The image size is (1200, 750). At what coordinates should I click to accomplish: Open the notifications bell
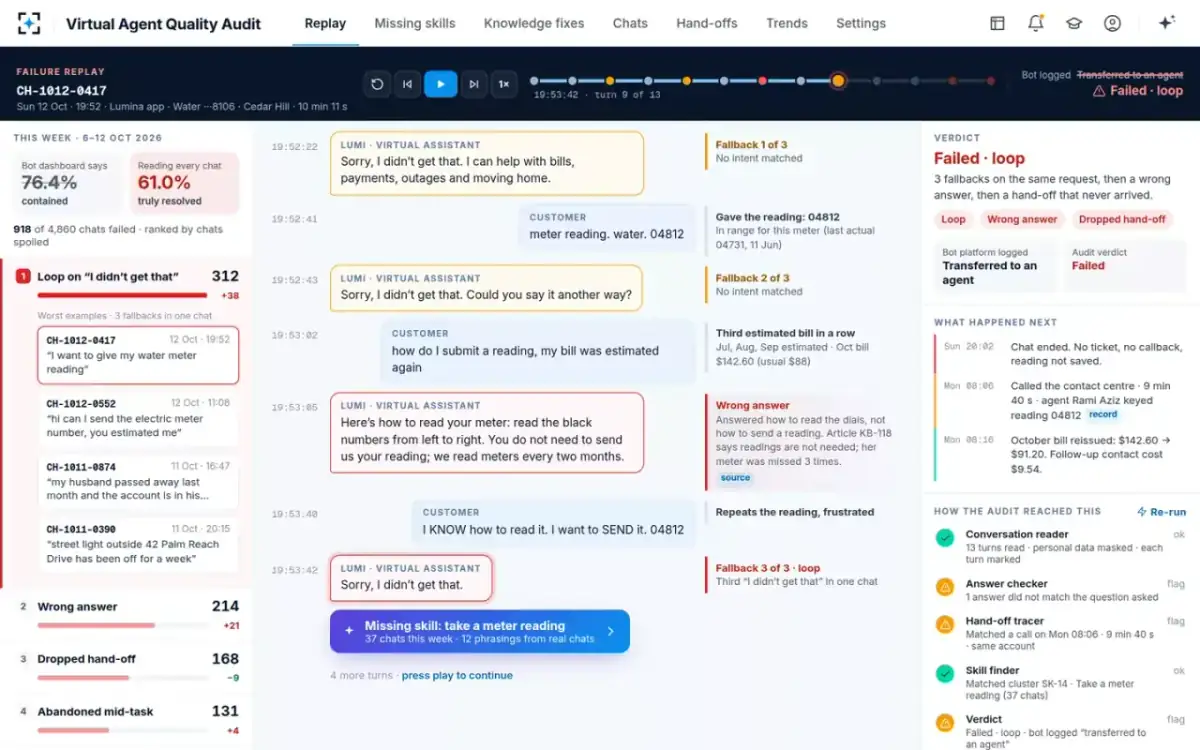[x=1036, y=23]
